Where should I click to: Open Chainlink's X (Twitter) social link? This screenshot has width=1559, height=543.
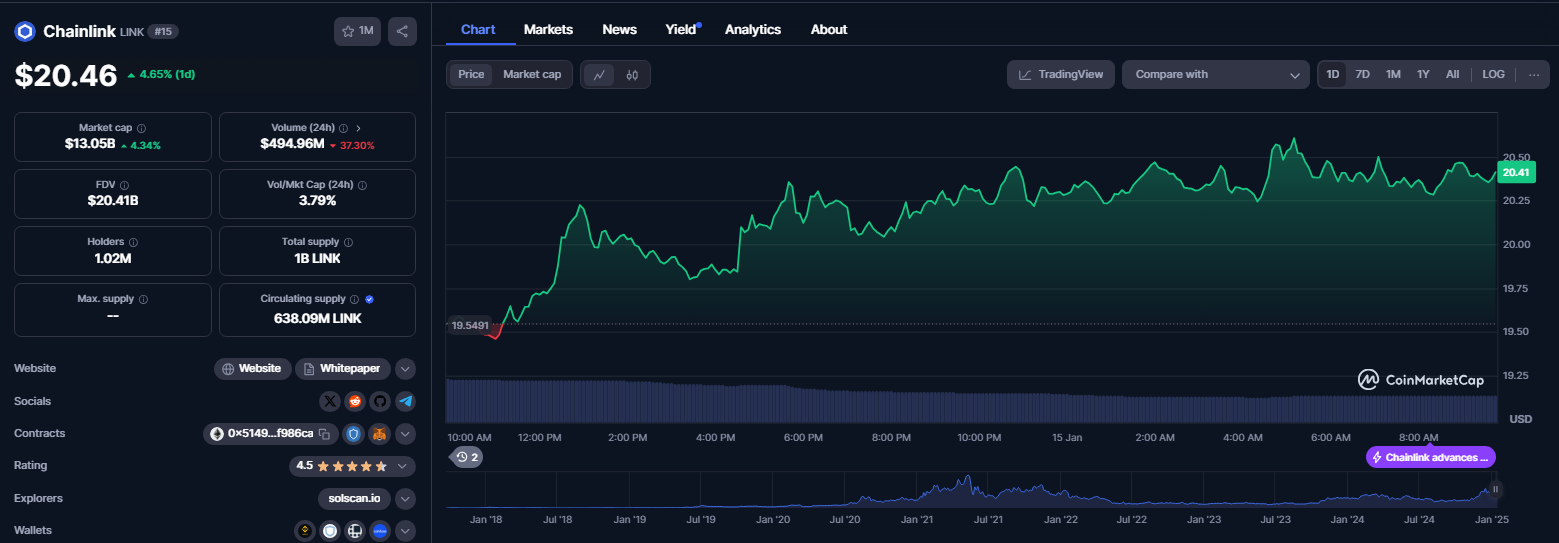click(330, 401)
